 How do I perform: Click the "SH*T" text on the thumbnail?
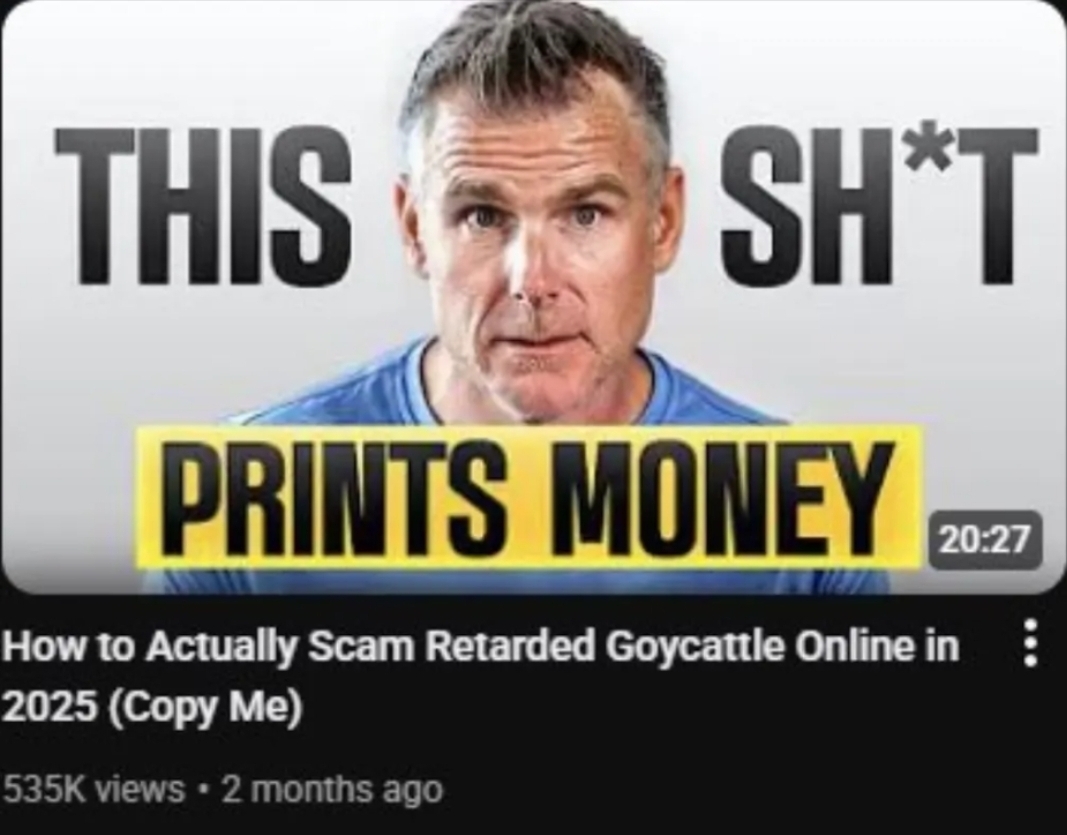881,207
